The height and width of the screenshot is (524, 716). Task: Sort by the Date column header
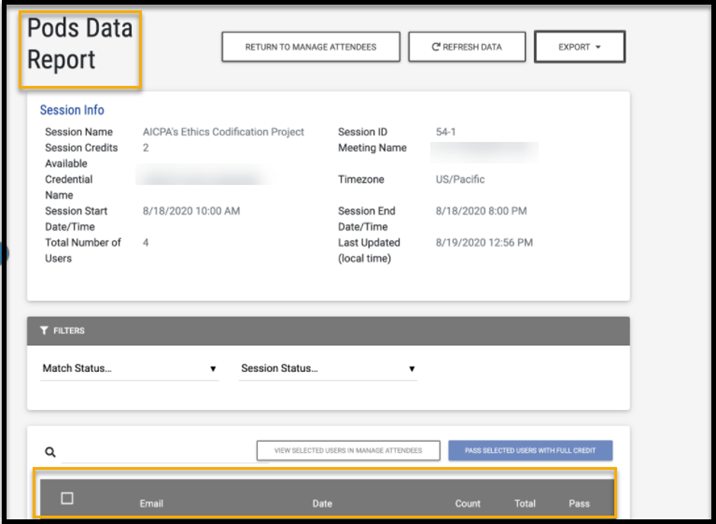tap(322, 503)
